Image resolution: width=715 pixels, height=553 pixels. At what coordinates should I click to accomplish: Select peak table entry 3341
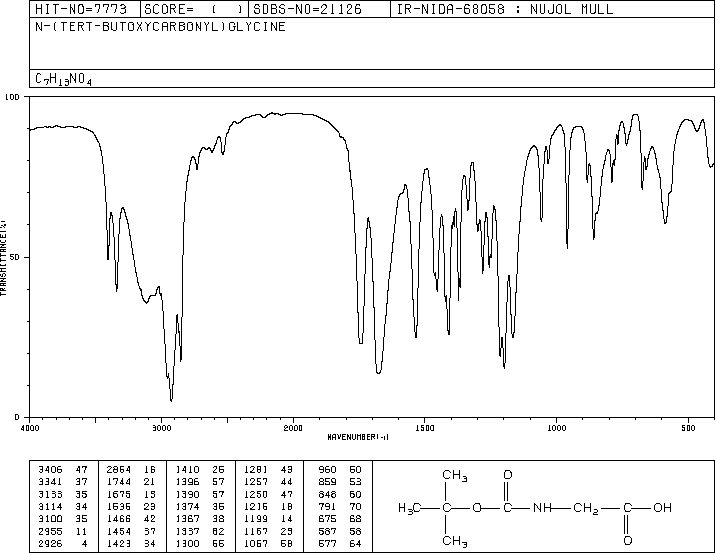click(50, 482)
